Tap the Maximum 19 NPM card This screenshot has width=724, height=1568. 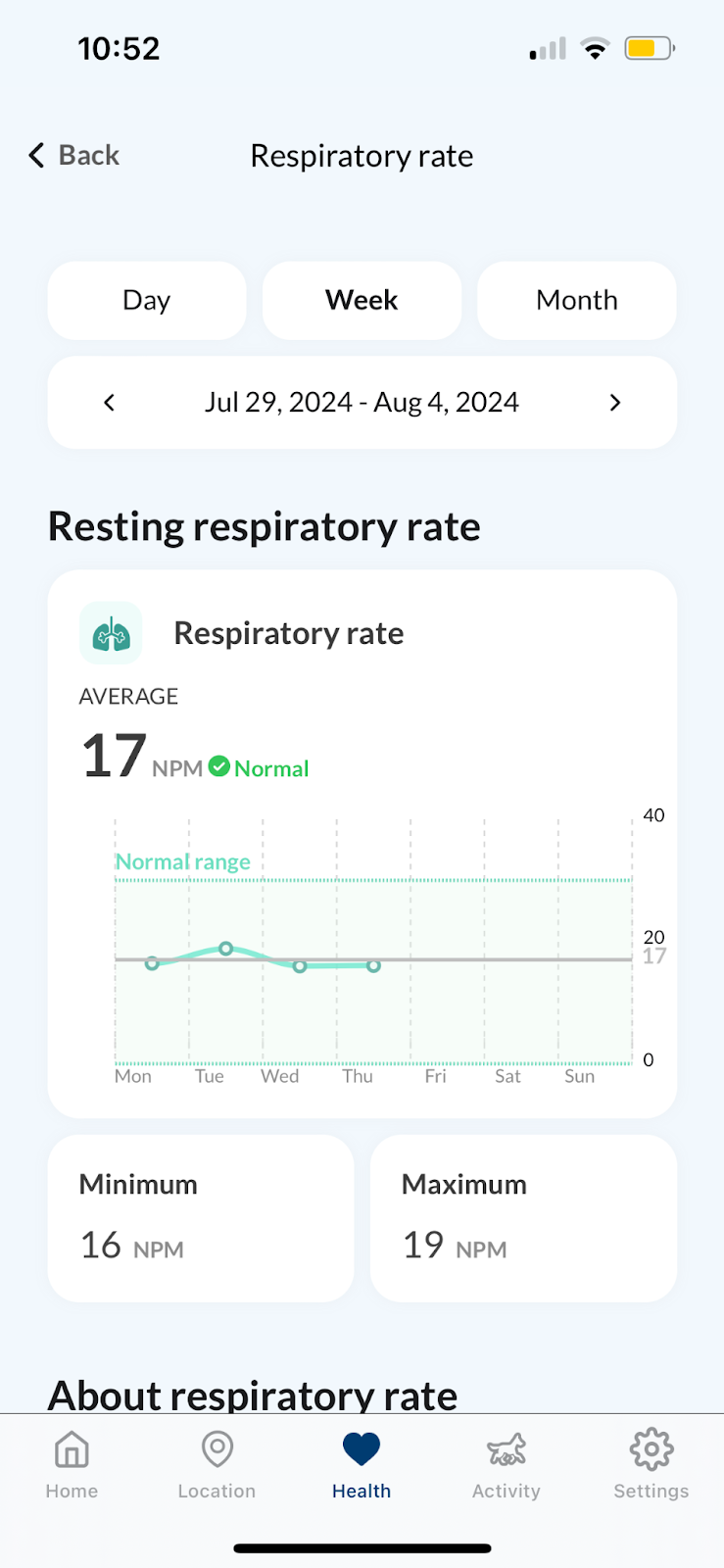(523, 1218)
